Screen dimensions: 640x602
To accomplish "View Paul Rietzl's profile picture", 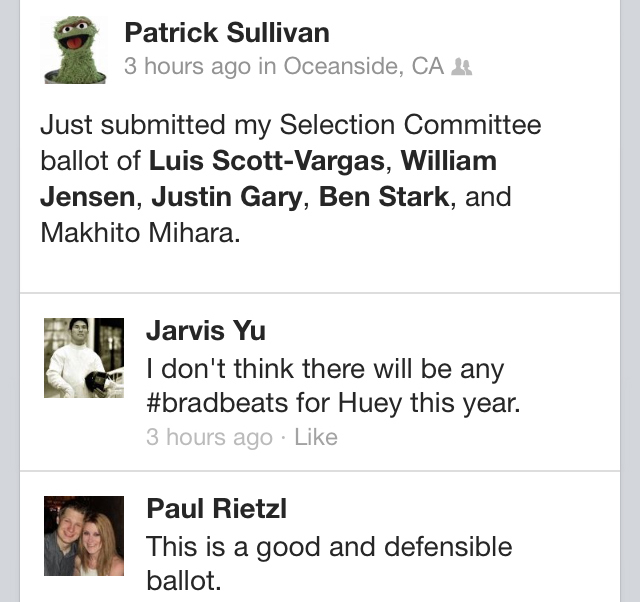I will tap(84, 535).
